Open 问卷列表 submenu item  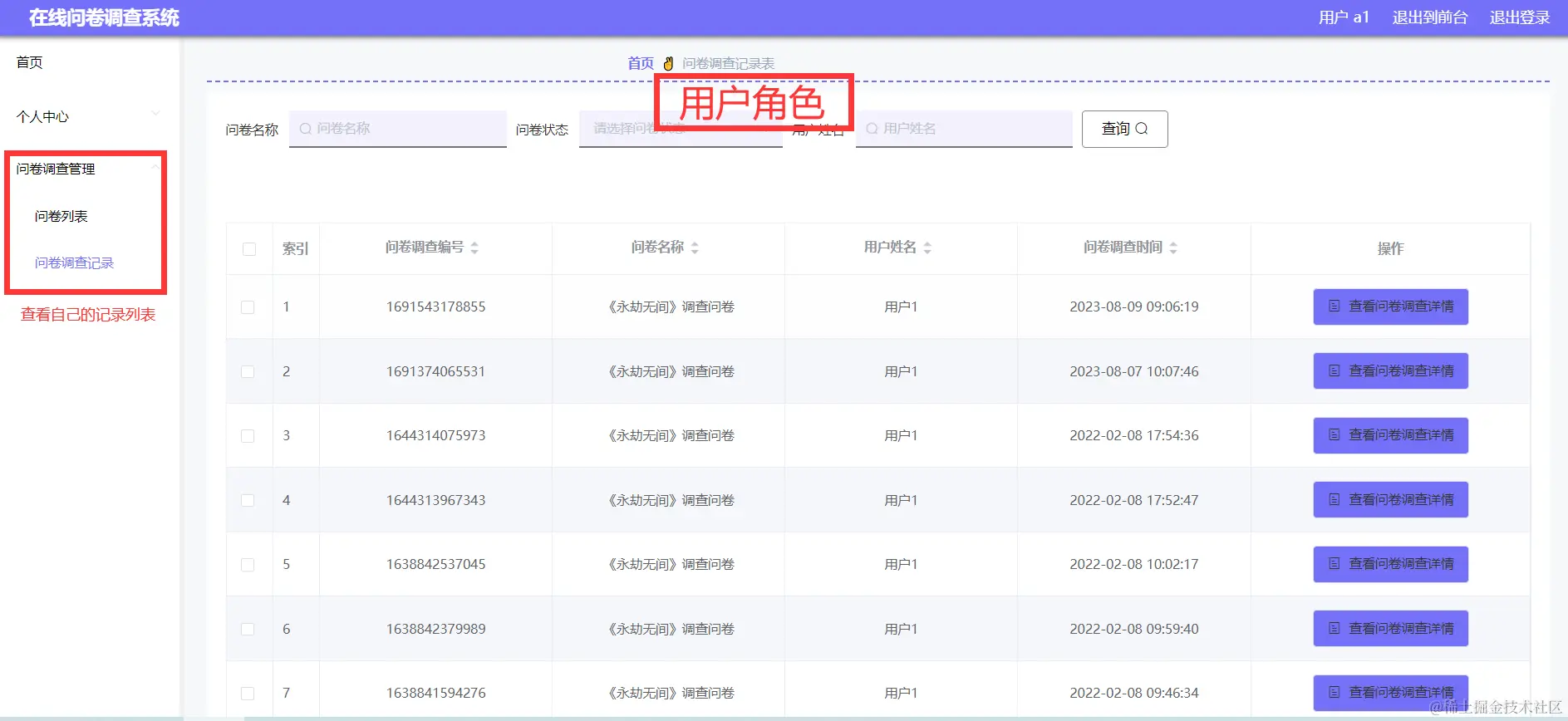[x=61, y=216]
